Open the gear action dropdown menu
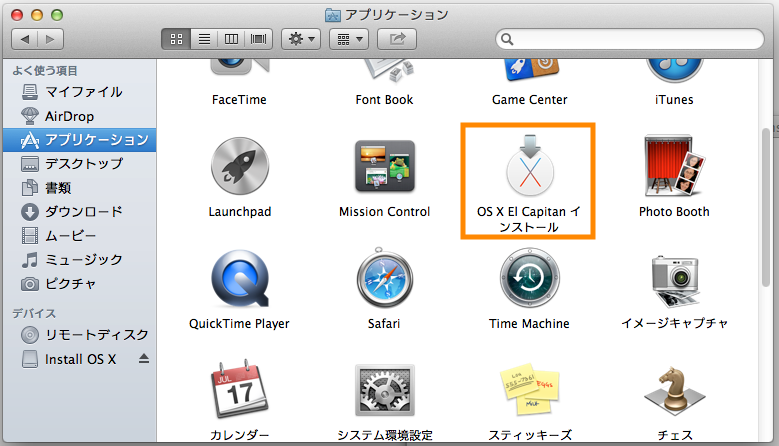The width and height of the screenshot is (779, 446). click(301, 39)
